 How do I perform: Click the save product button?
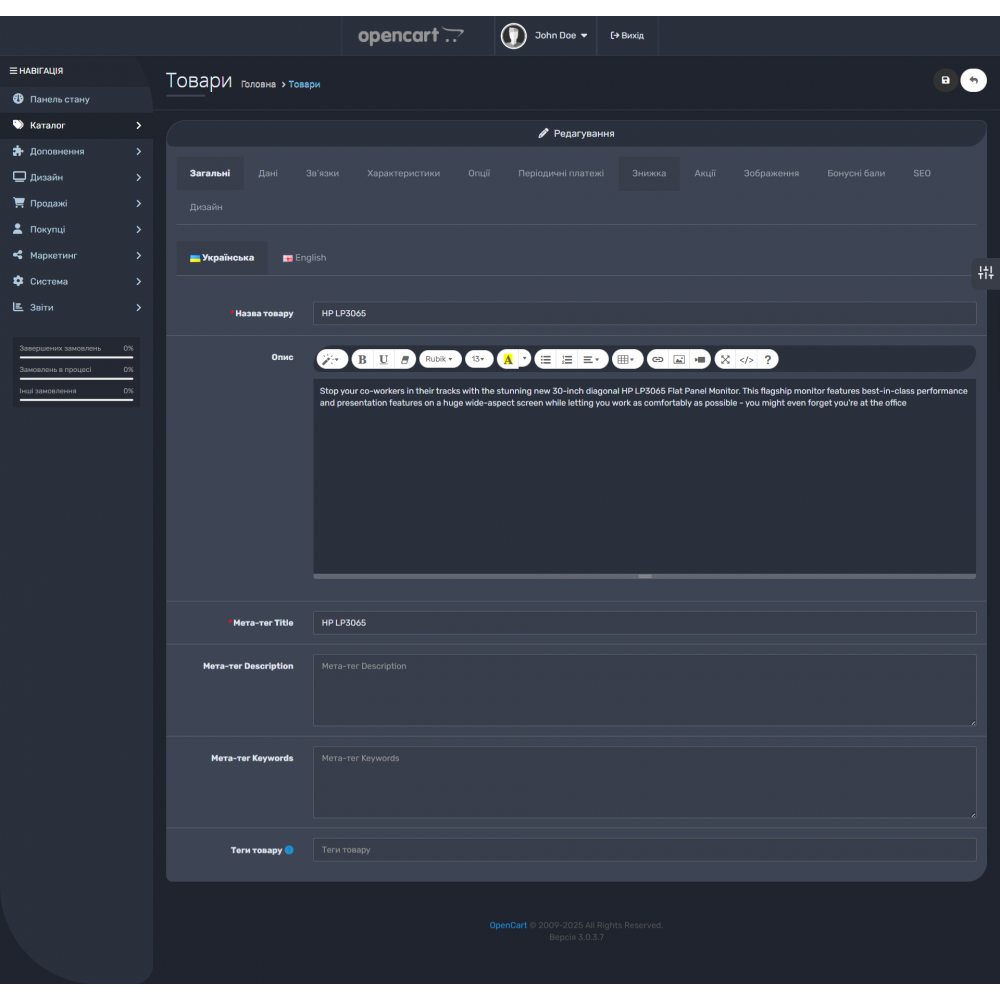945,80
